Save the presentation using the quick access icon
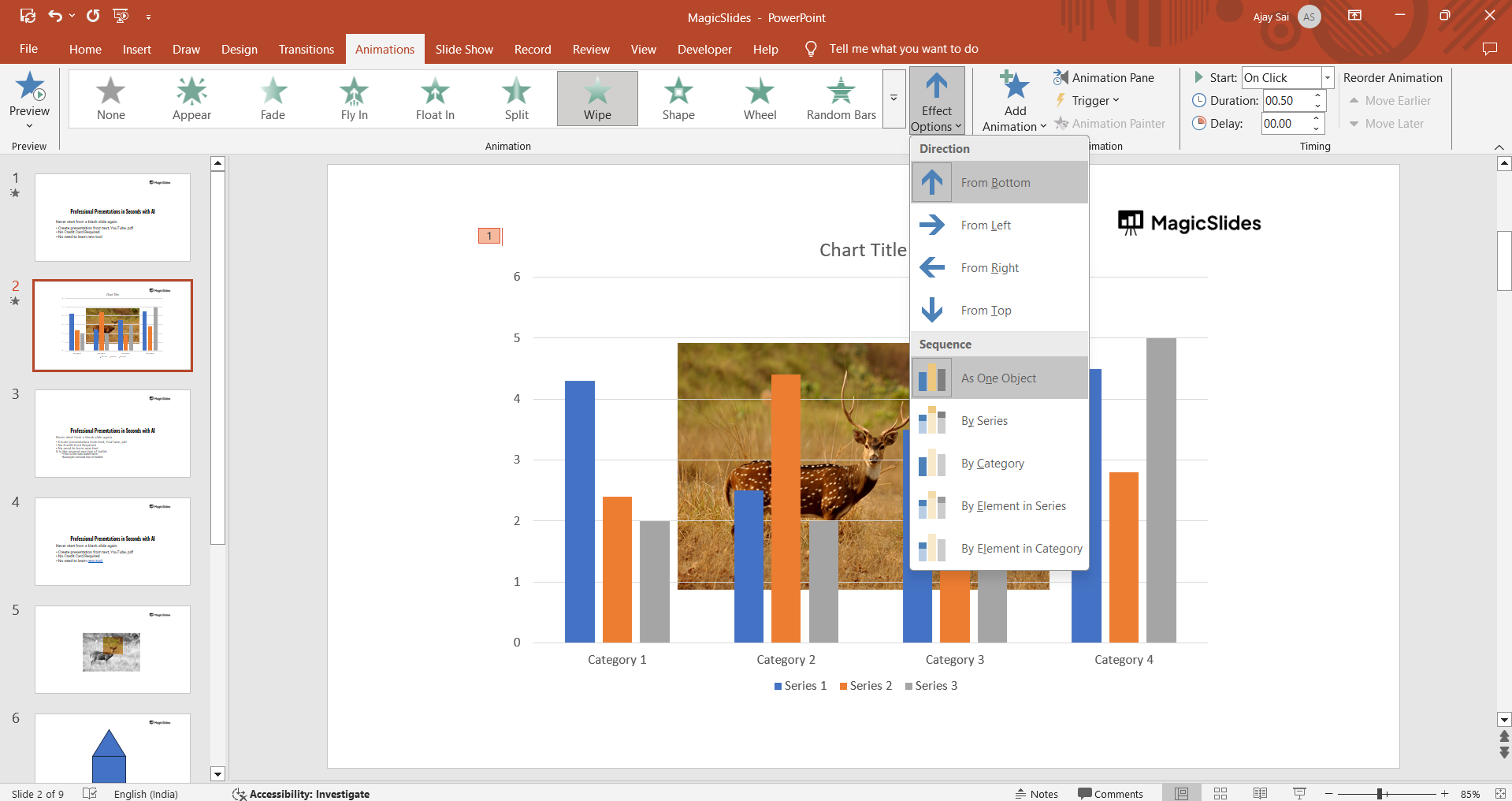This screenshot has height=801, width=1512. (x=28, y=16)
